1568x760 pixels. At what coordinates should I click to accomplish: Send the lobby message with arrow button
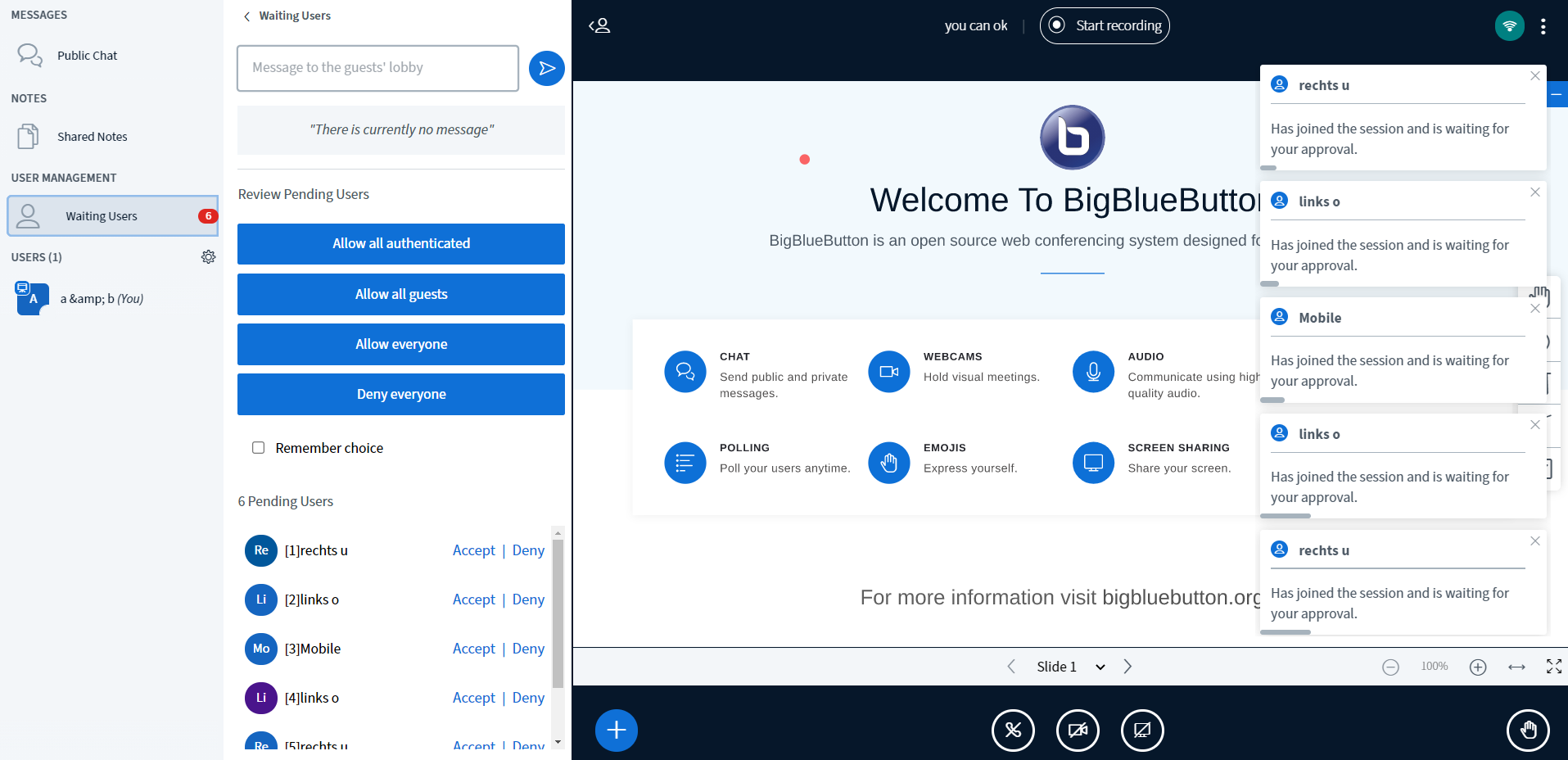click(x=547, y=68)
